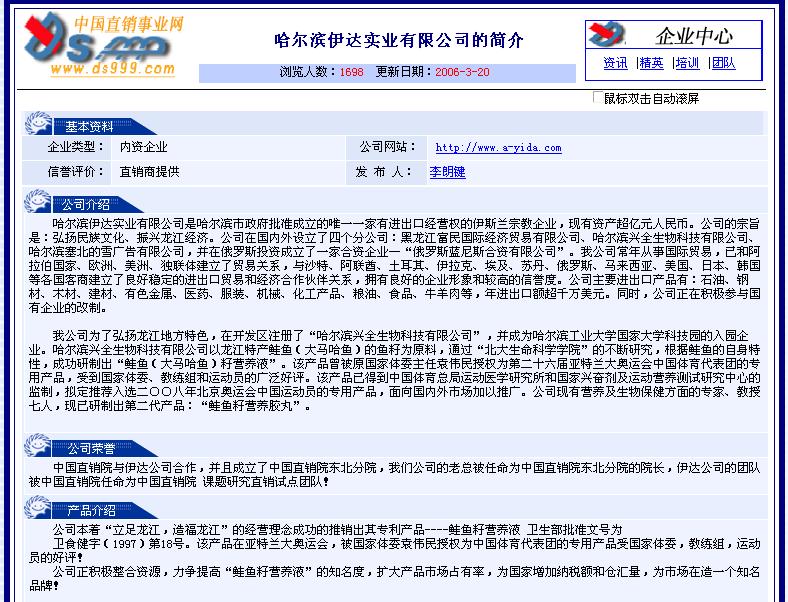The height and width of the screenshot is (602, 788).
Task: Open publisher 李朗键 profile link
Action: pos(447,172)
